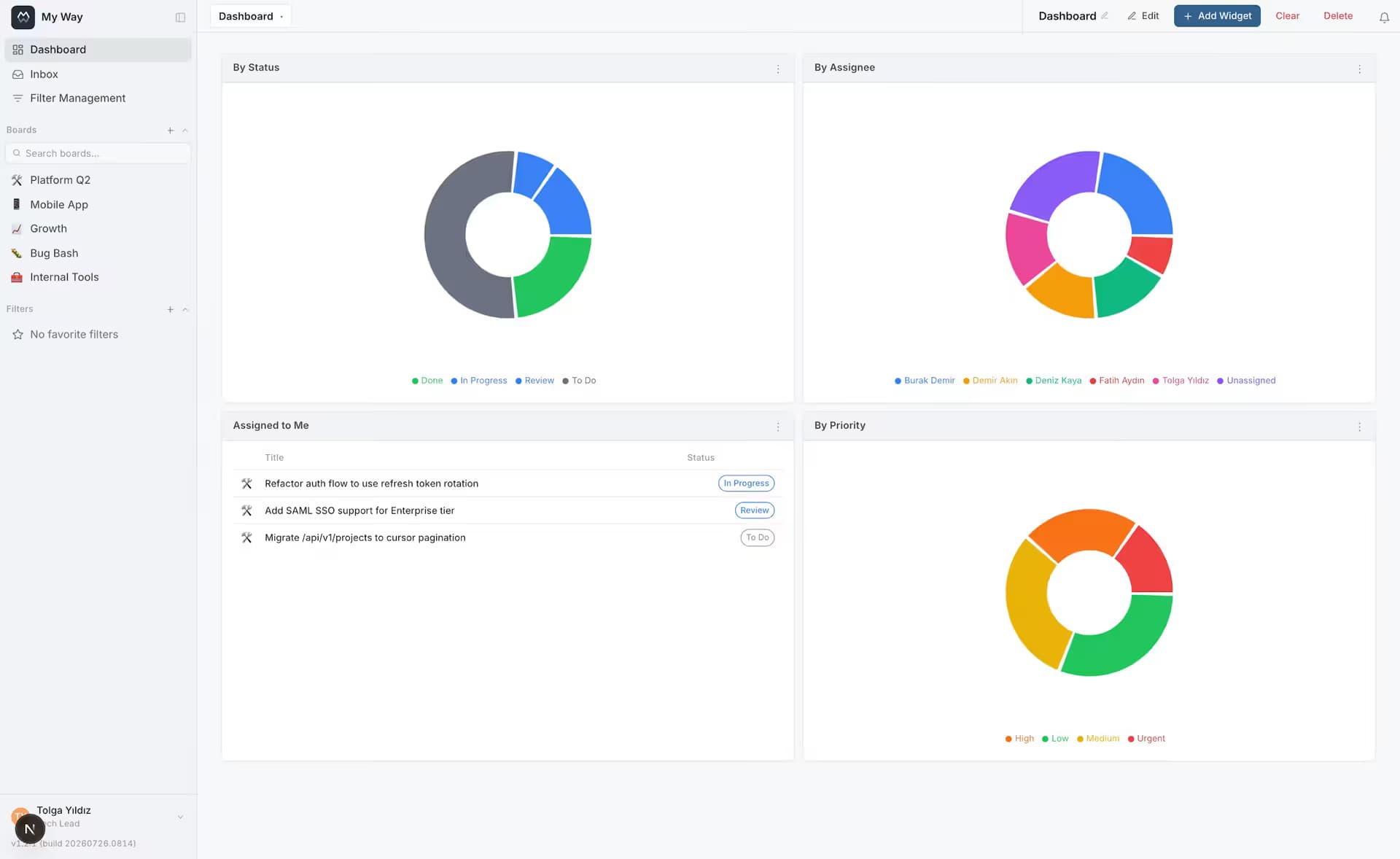Viewport: 1400px width, 859px height.
Task: Click the No favorite filters star icon
Action: 17,335
